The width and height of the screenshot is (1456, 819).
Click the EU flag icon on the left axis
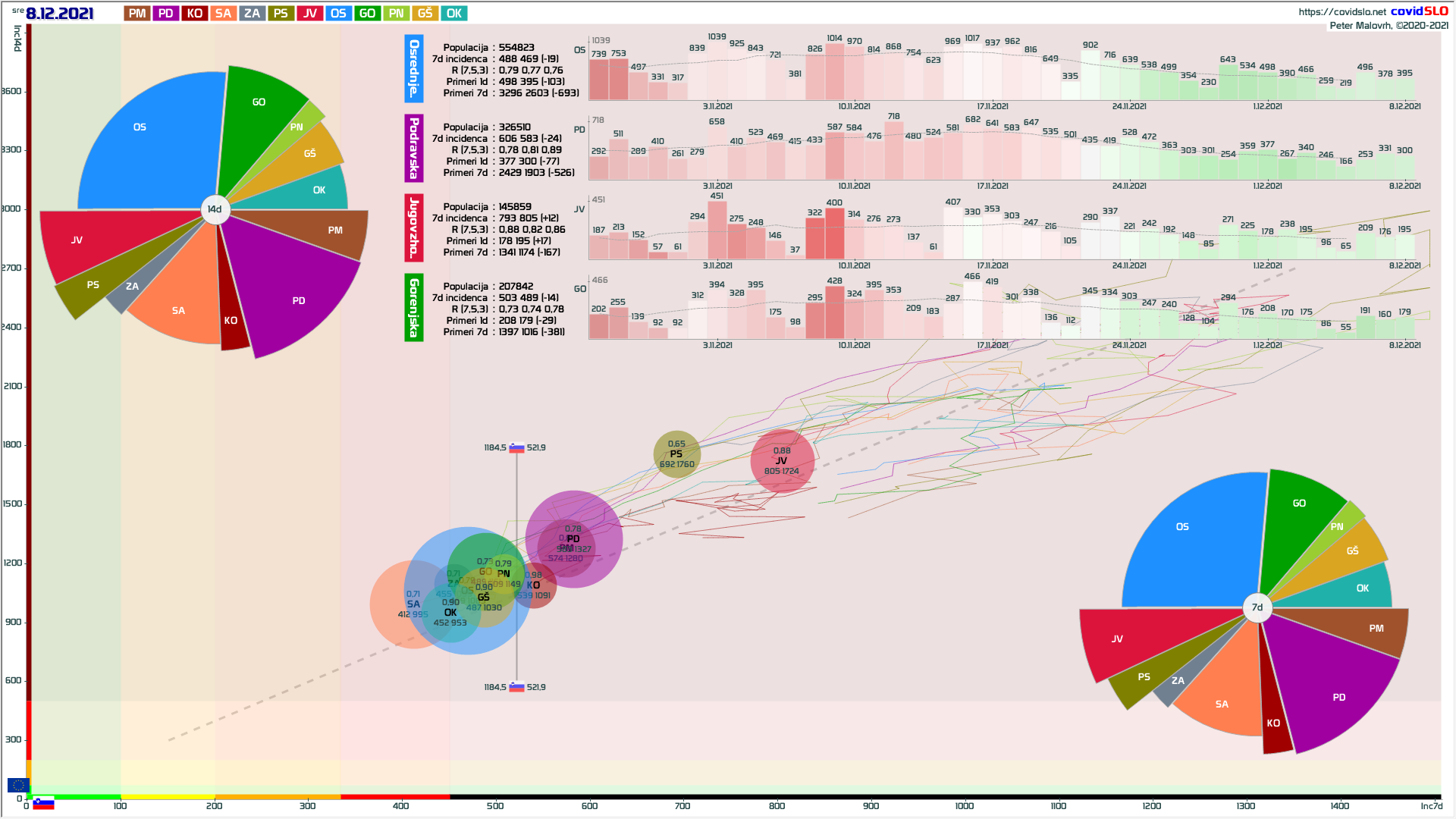point(18,786)
